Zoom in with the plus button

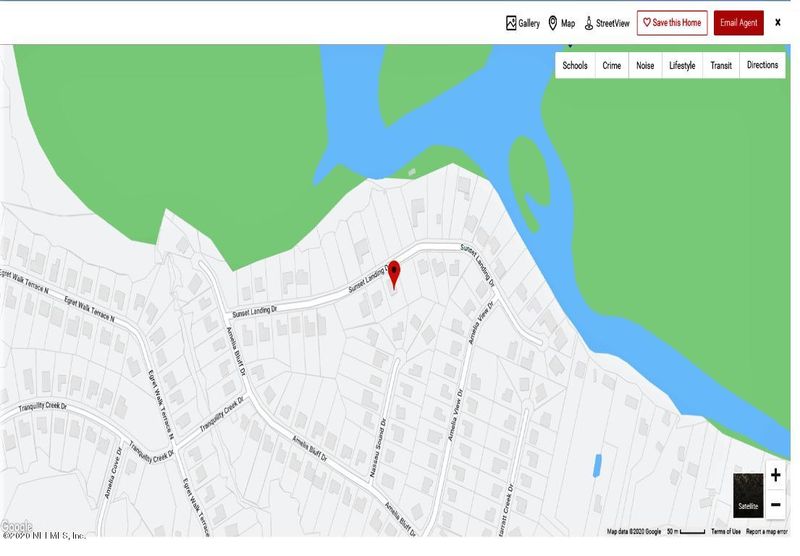tap(776, 475)
